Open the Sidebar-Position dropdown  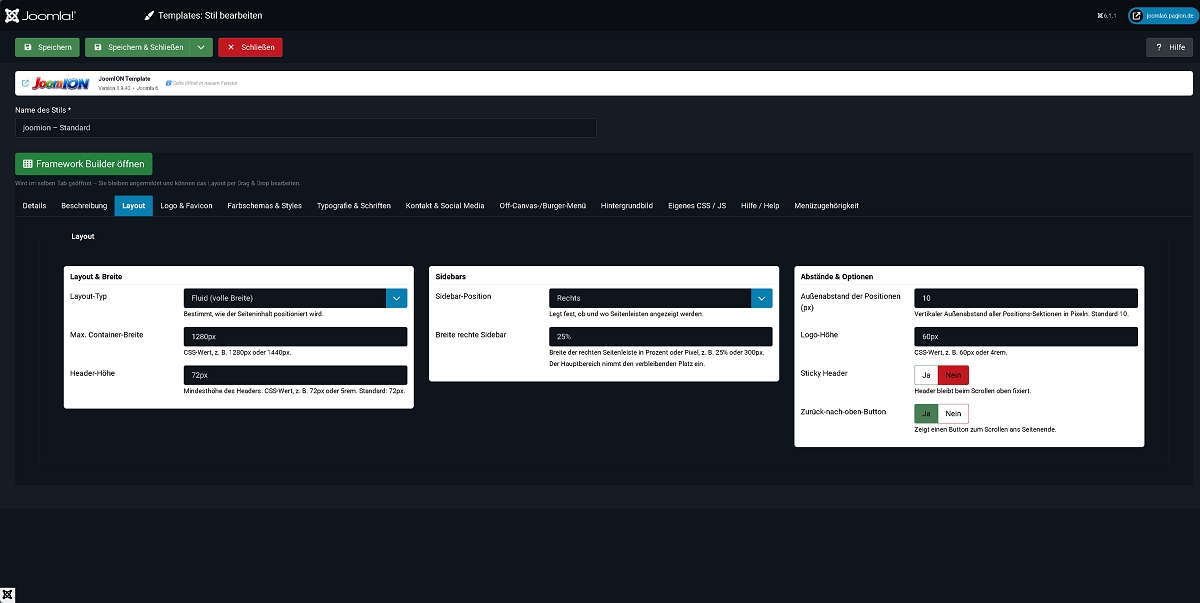[x=661, y=298]
